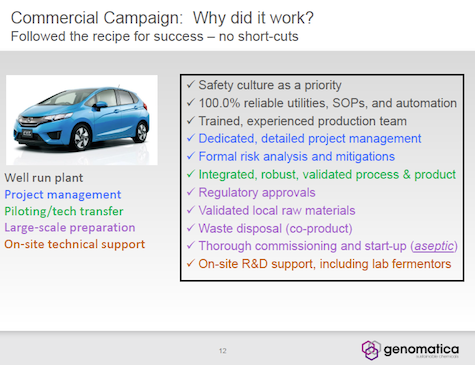
Task: Click checkmark beside "Regulatory approvals"
Action: [191, 192]
